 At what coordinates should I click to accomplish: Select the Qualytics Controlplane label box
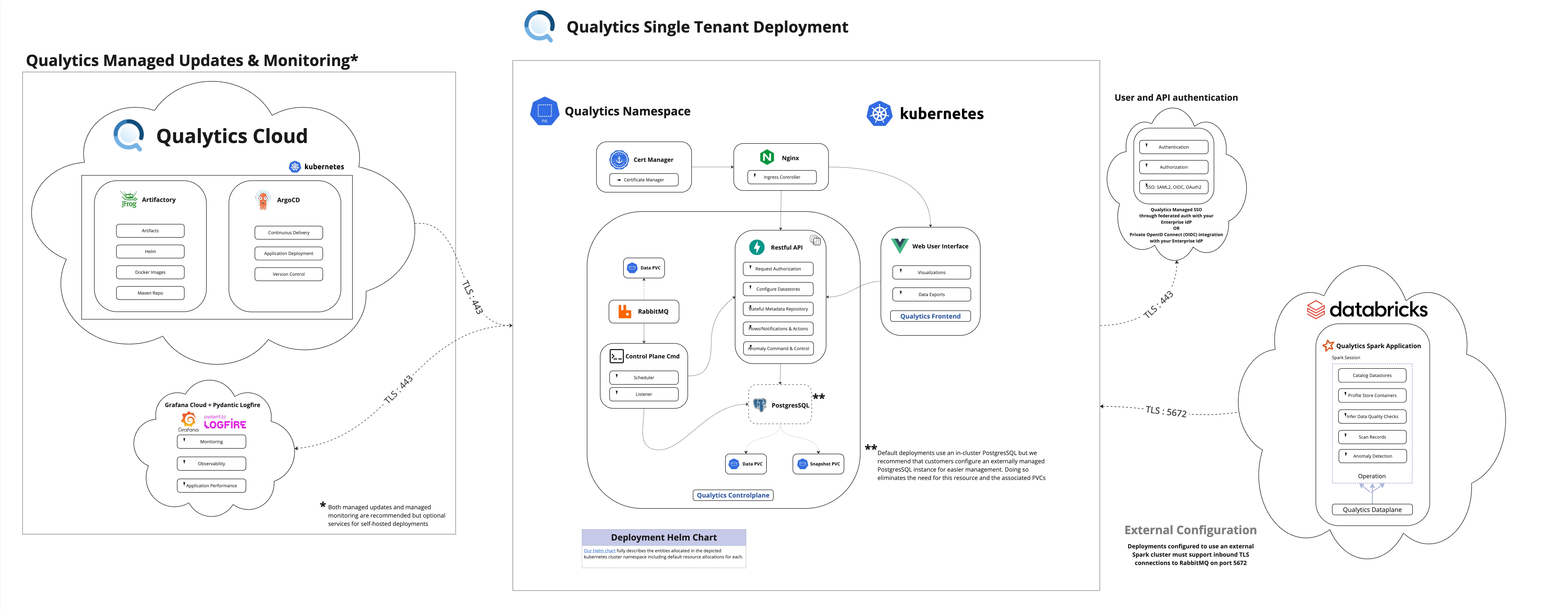click(733, 495)
